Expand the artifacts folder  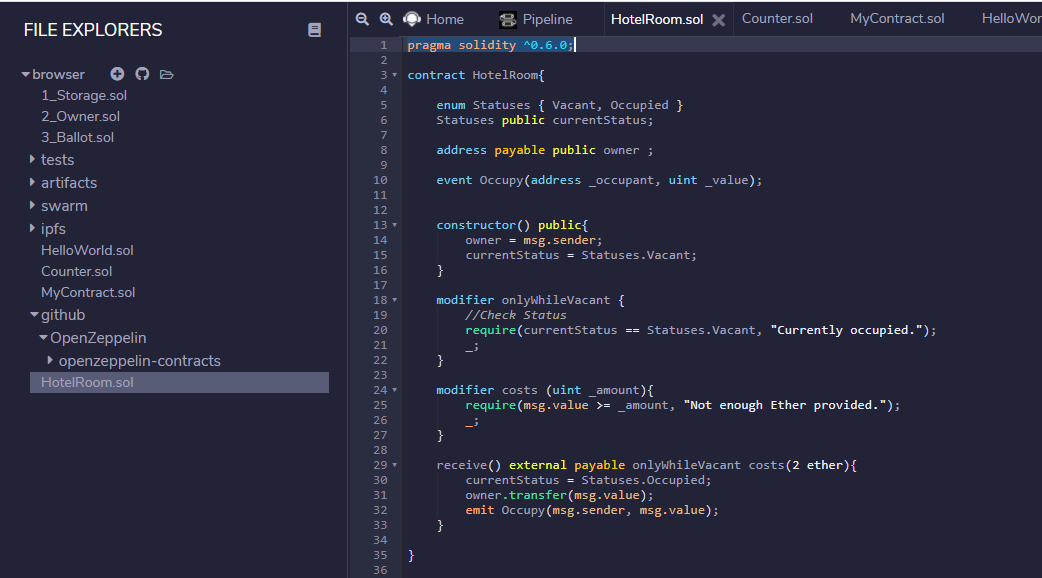pyautogui.click(x=32, y=182)
